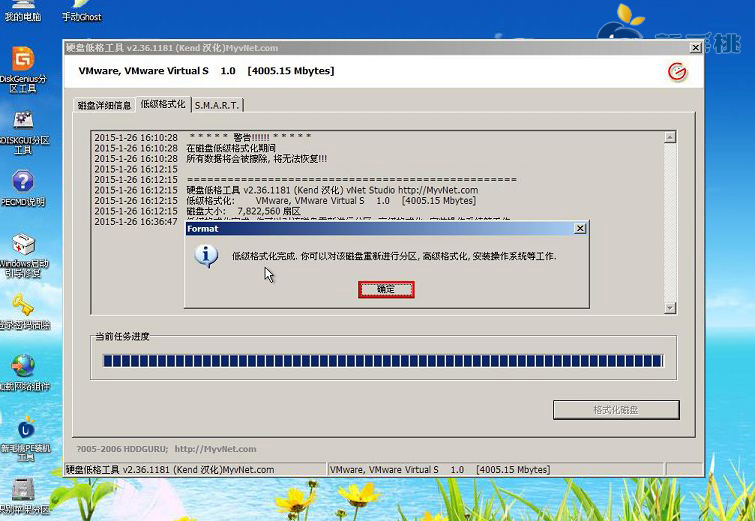
Task: Open the 我的电脑 desktop icon
Action: tap(23, 12)
